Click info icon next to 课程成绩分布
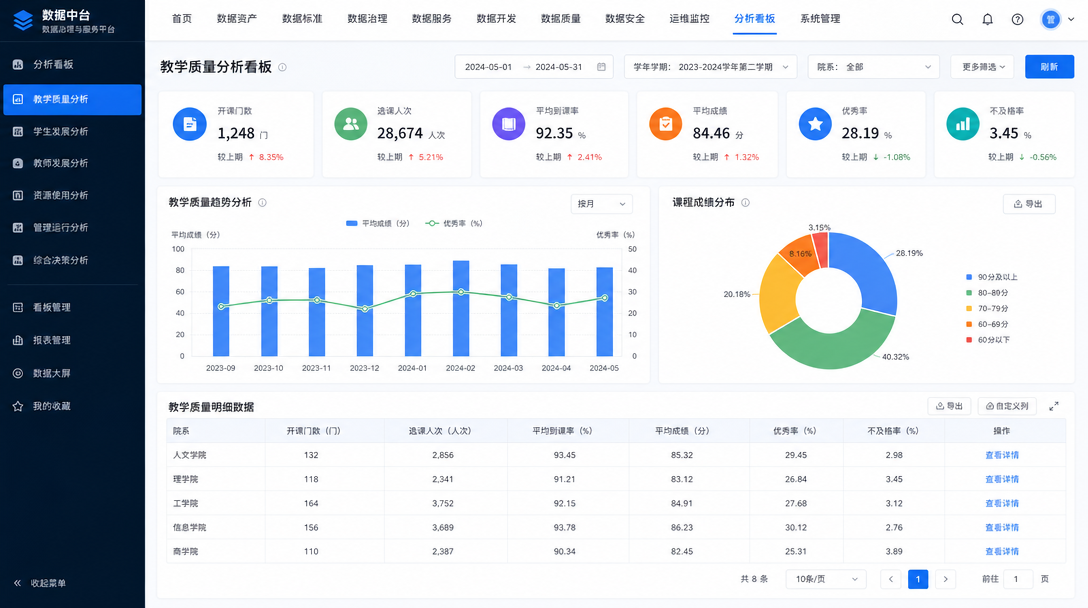This screenshot has width=1088, height=608. pos(745,203)
